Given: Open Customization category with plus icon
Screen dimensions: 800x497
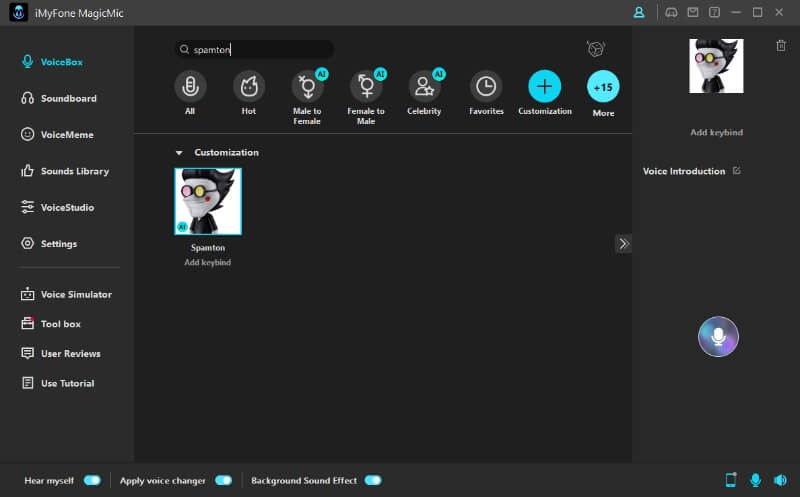Looking at the screenshot, I should click(x=544, y=86).
